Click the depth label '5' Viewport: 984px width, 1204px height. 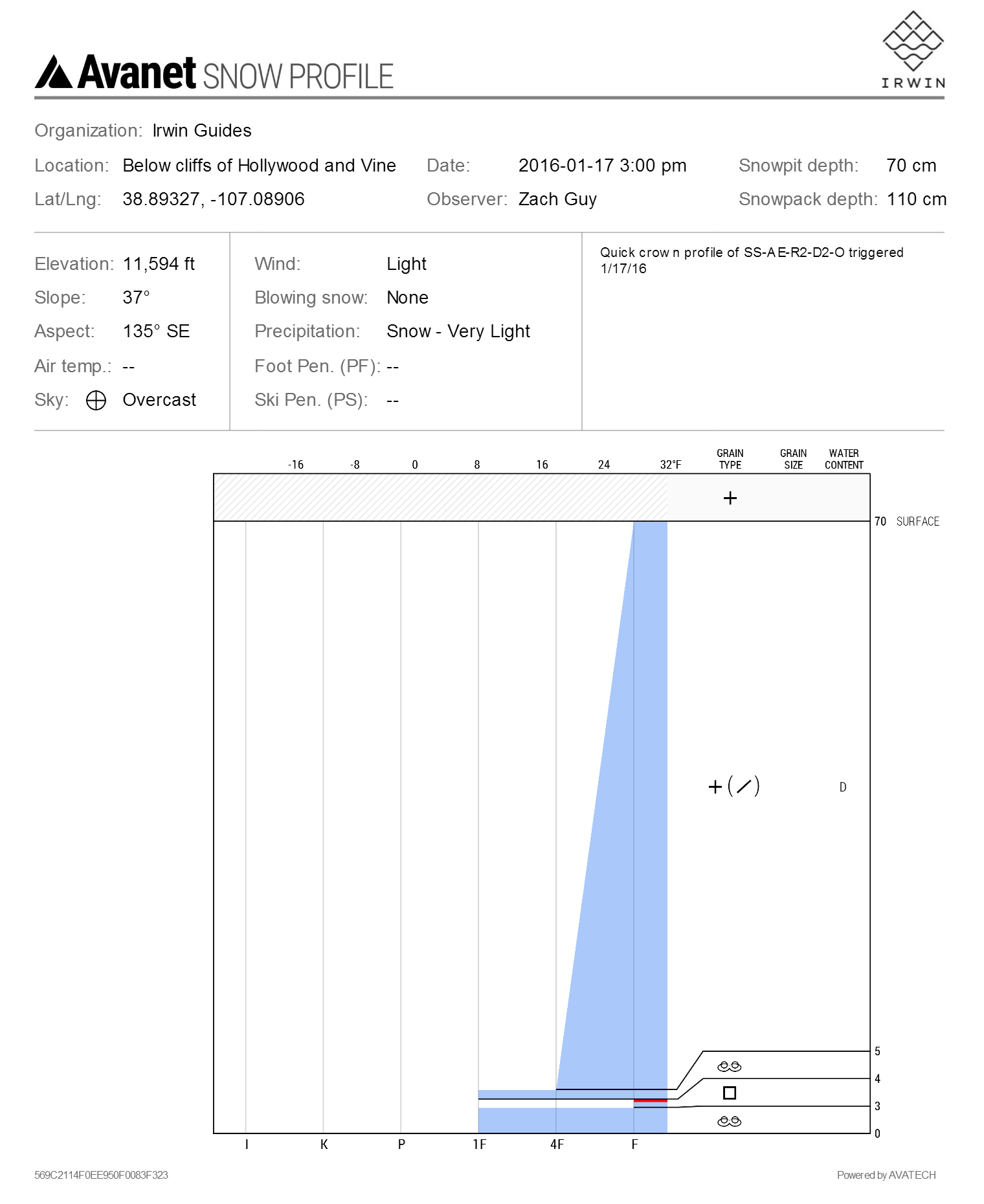coord(877,1052)
